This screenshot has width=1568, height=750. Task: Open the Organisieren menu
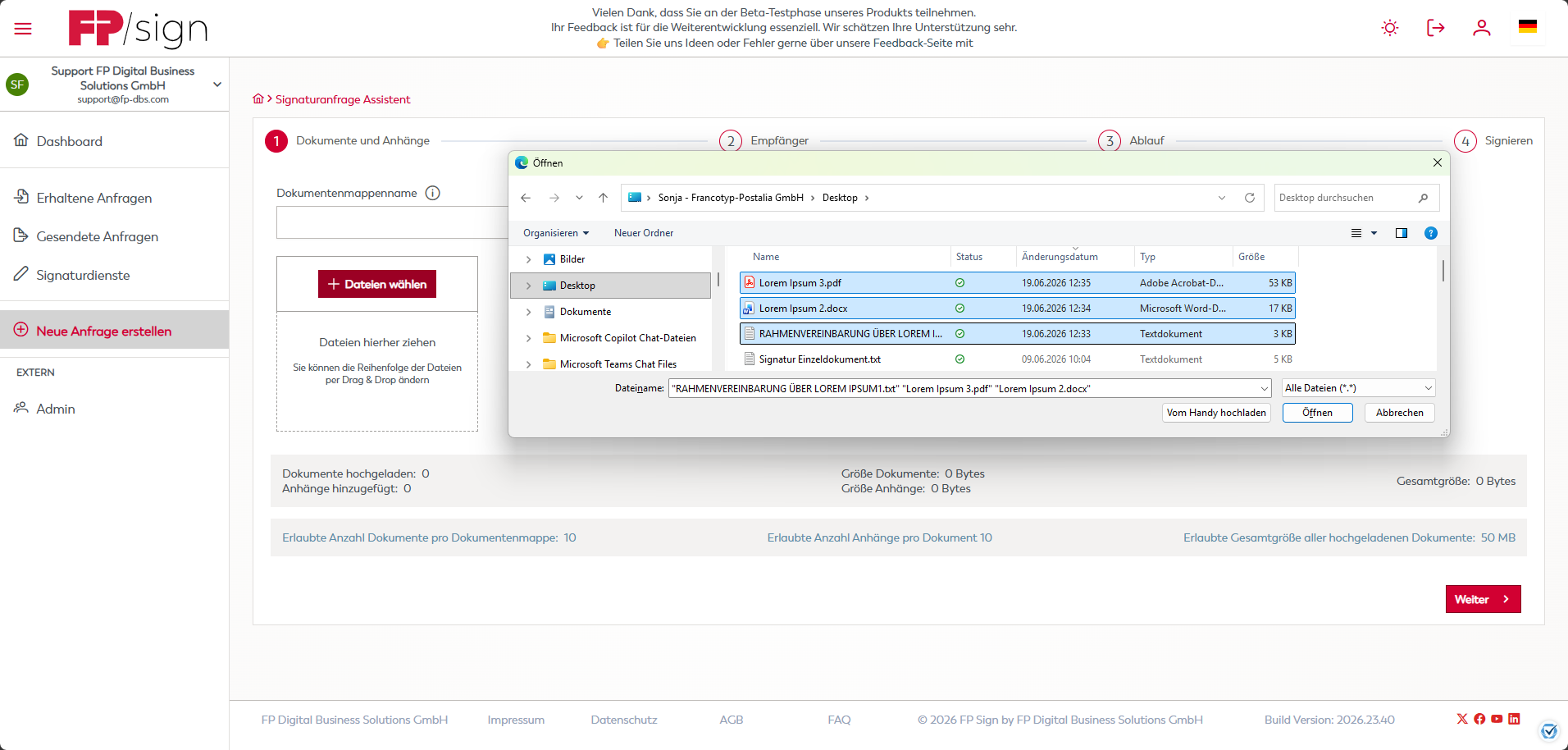pos(556,233)
